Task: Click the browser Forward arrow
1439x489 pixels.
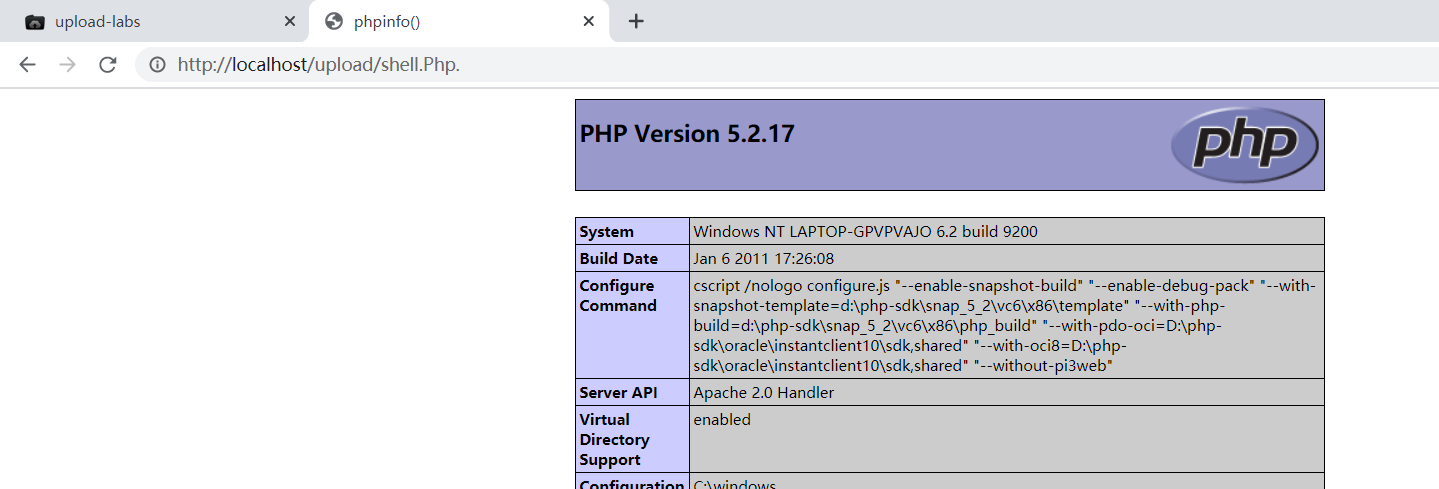Action: [x=67, y=65]
